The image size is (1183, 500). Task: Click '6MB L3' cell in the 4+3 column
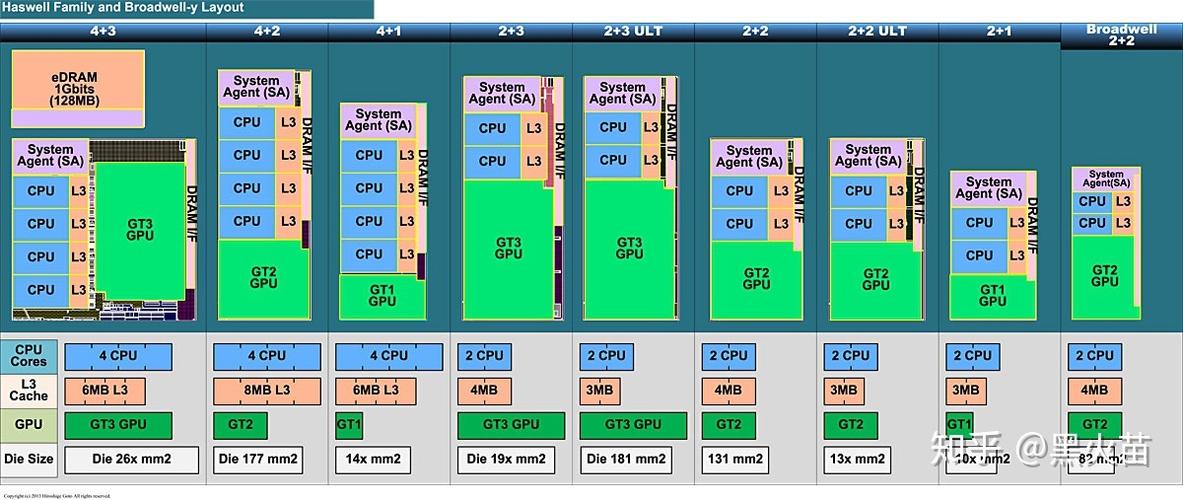click(105, 391)
